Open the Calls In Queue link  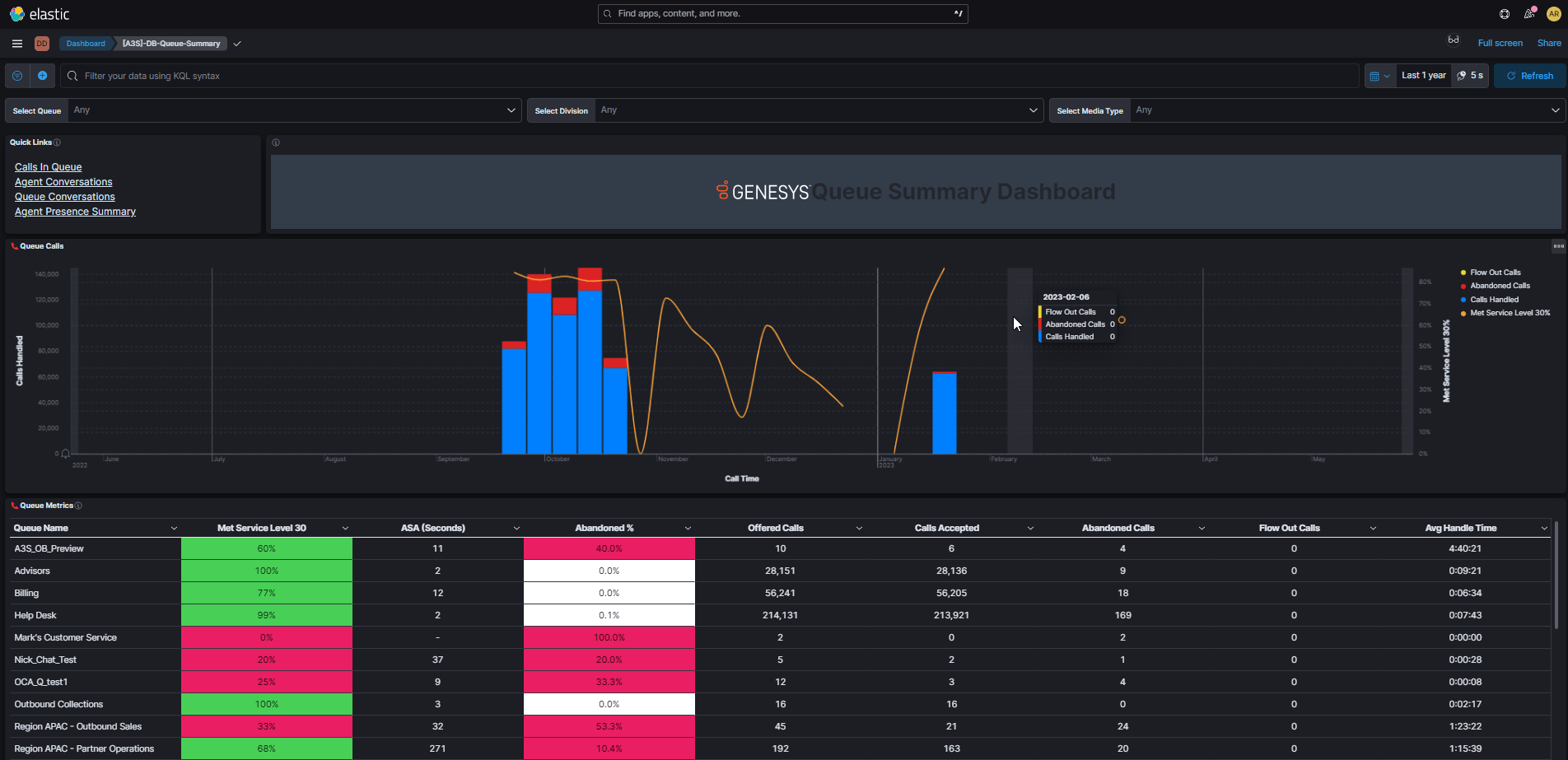pos(48,166)
